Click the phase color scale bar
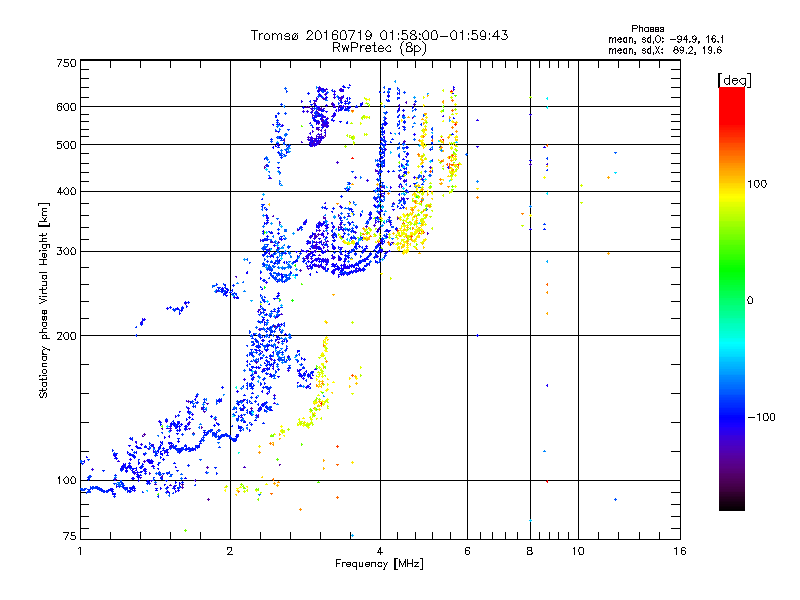The width and height of the screenshot is (800, 600). click(732, 299)
